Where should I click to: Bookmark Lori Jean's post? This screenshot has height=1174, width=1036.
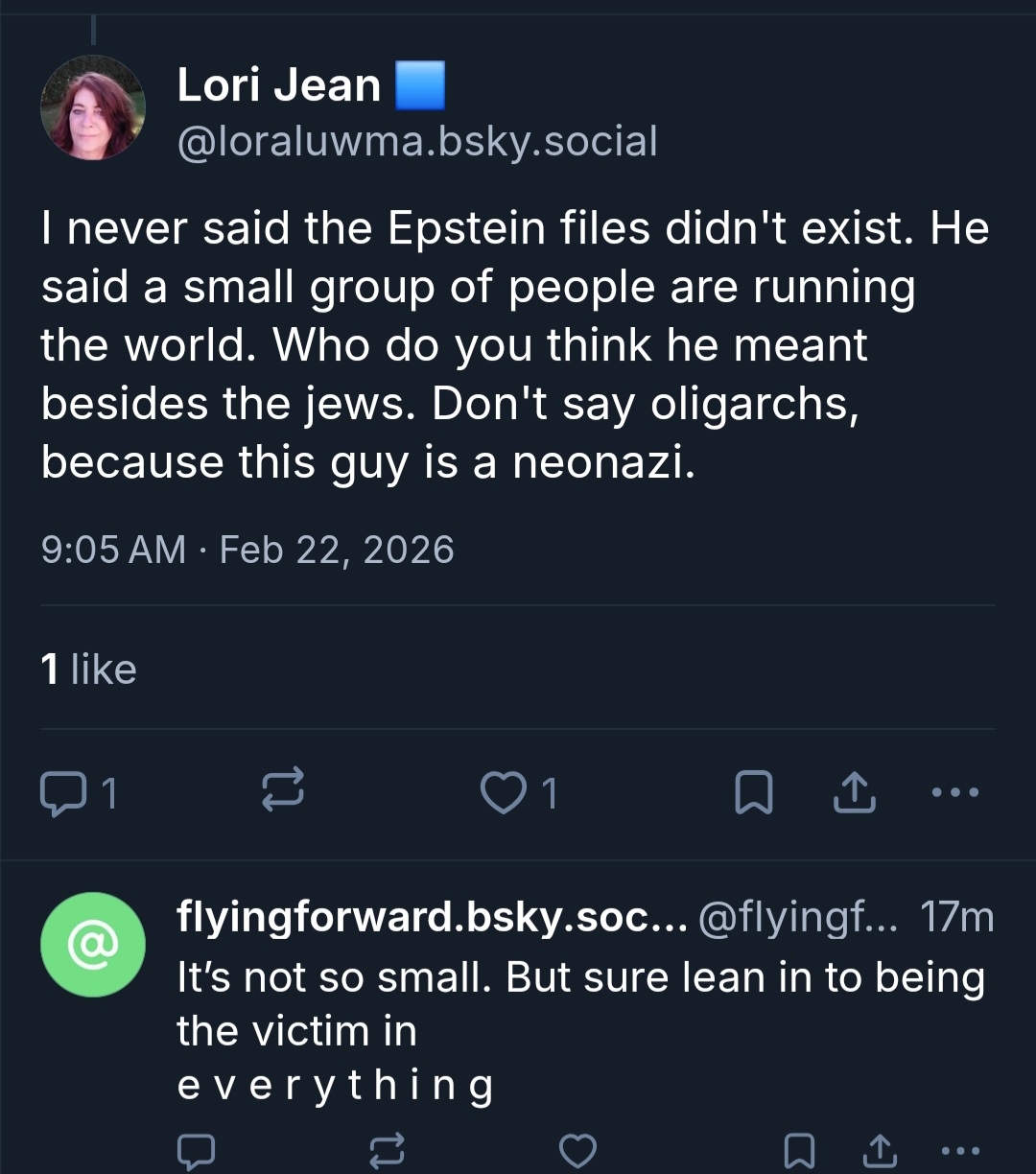(753, 793)
